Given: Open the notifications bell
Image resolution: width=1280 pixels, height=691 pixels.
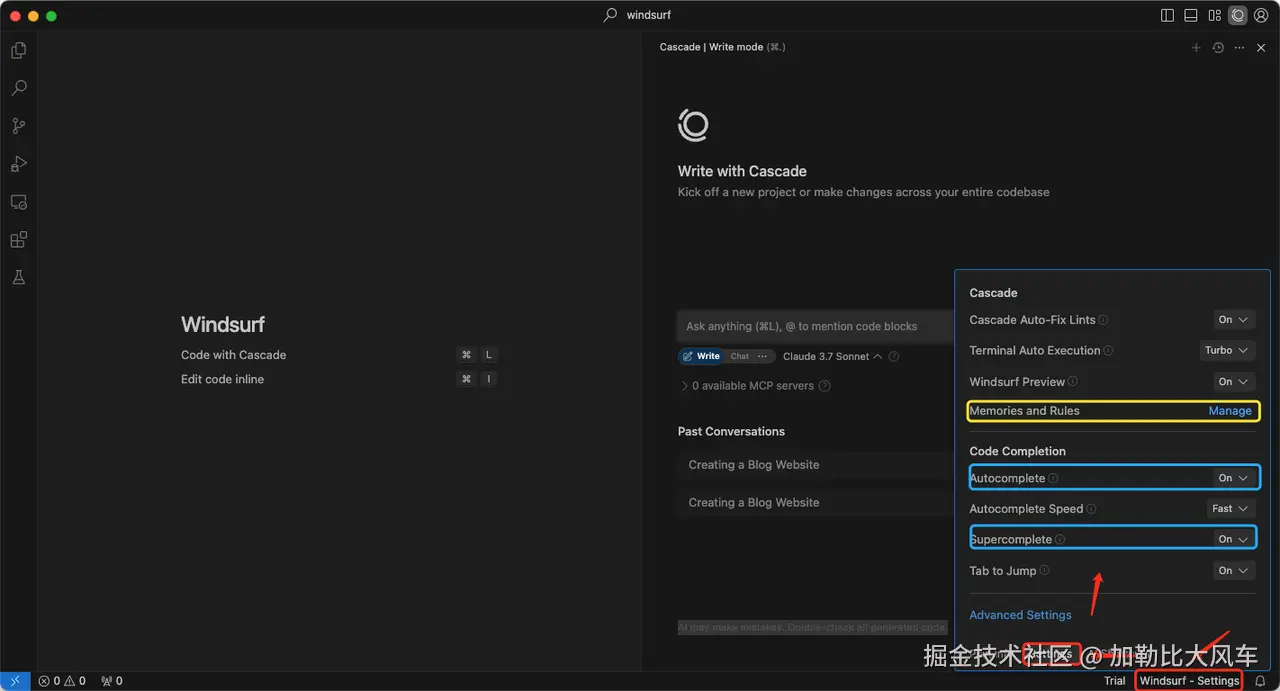Looking at the screenshot, I should 1260,681.
